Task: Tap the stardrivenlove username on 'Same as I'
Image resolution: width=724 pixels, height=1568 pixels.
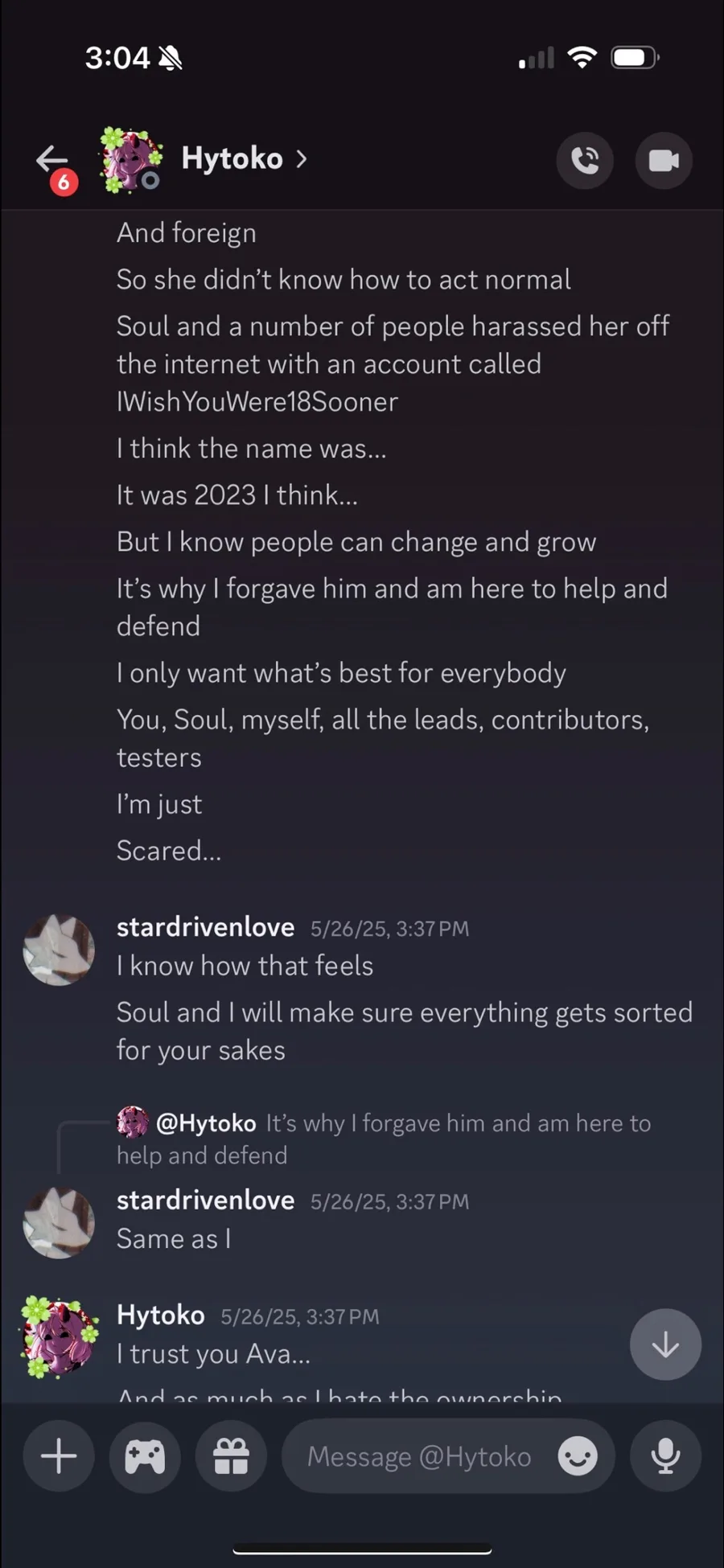Action: click(205, 1201)
